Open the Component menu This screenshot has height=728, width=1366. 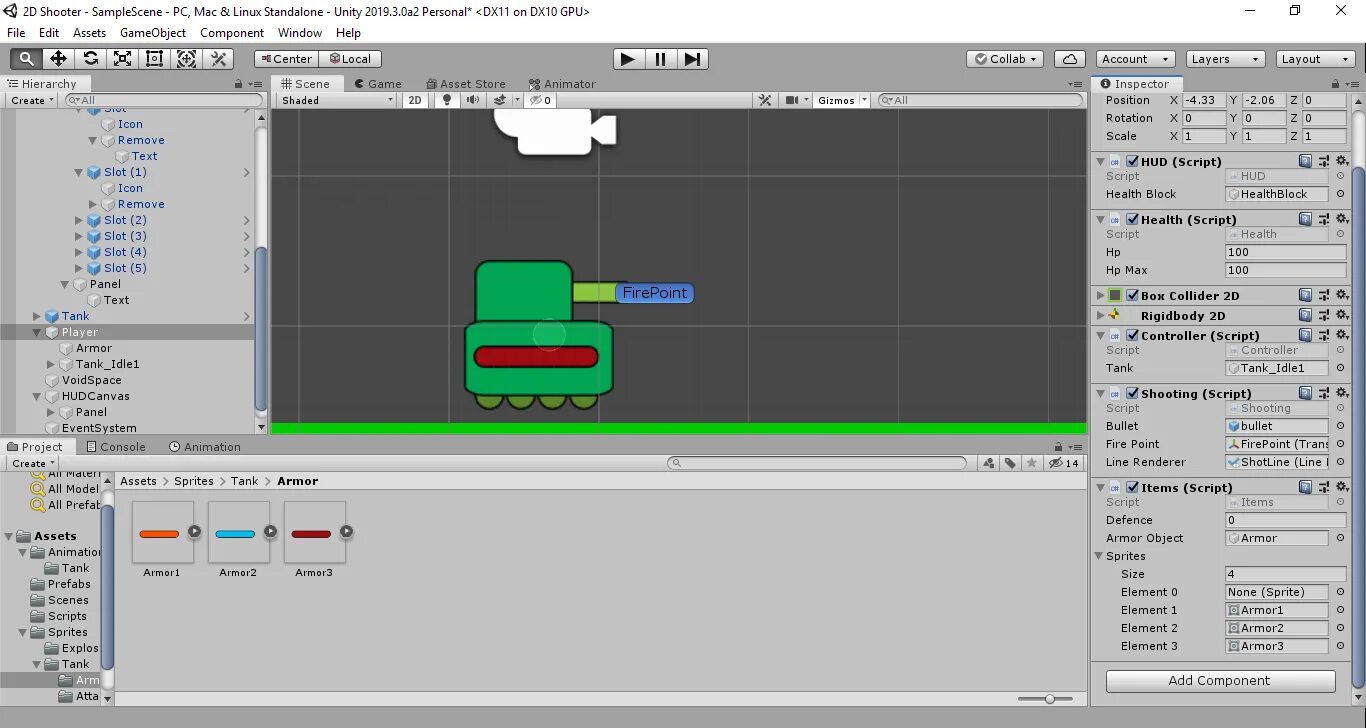tap(232, 33)
